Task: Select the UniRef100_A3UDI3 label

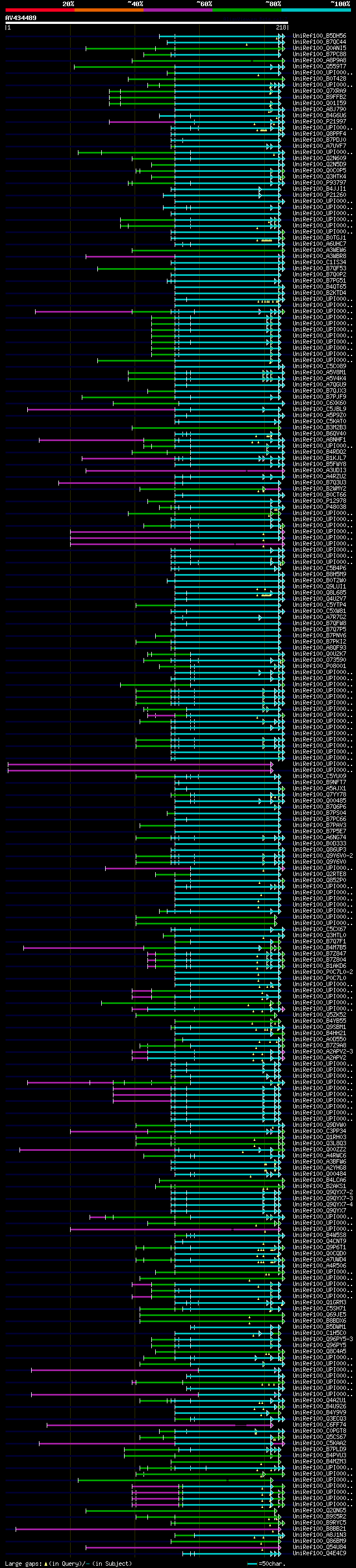Action: [319, 471]
